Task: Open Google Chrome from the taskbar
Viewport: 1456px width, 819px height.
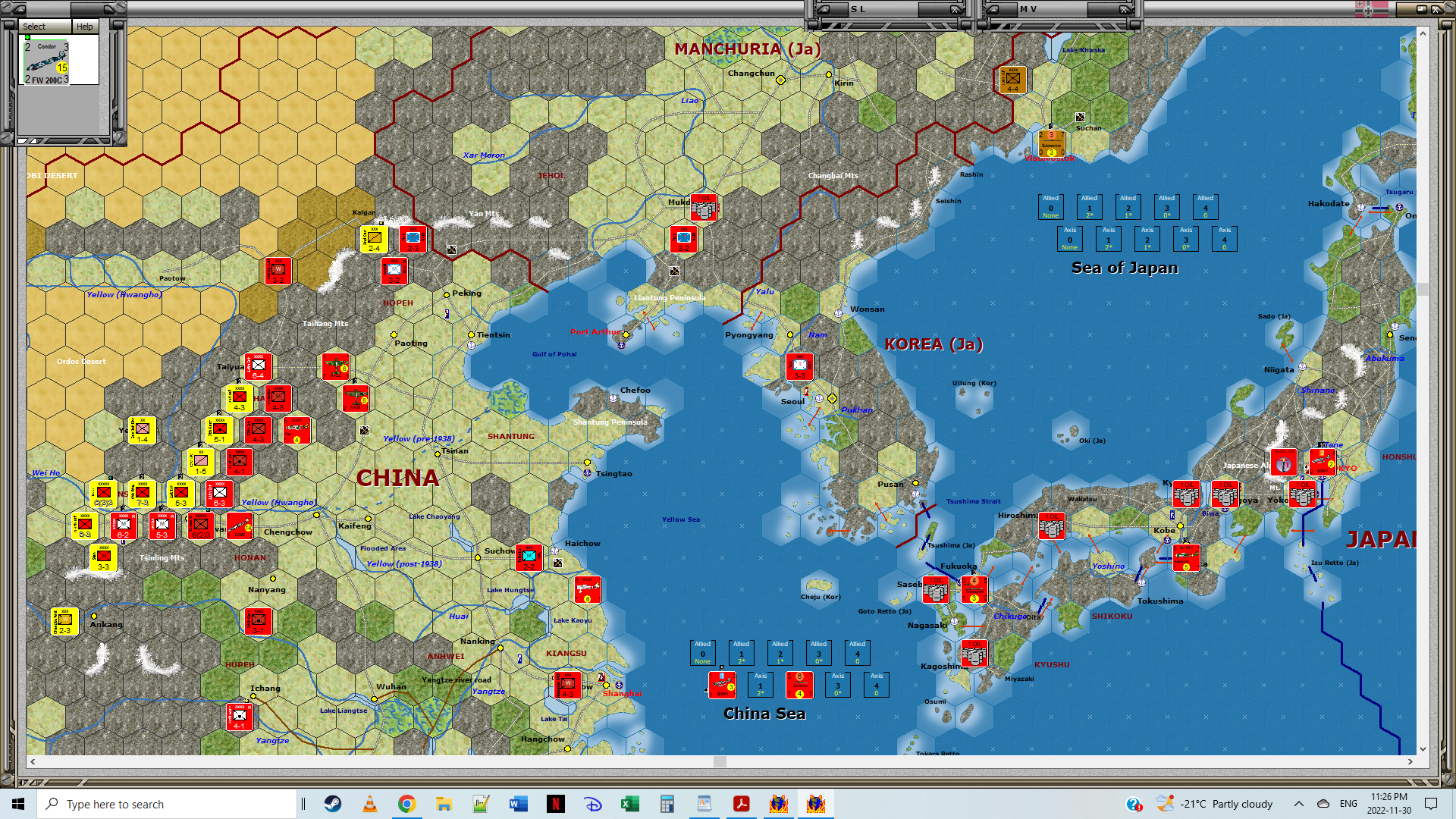Action: [x=406, y=804]
